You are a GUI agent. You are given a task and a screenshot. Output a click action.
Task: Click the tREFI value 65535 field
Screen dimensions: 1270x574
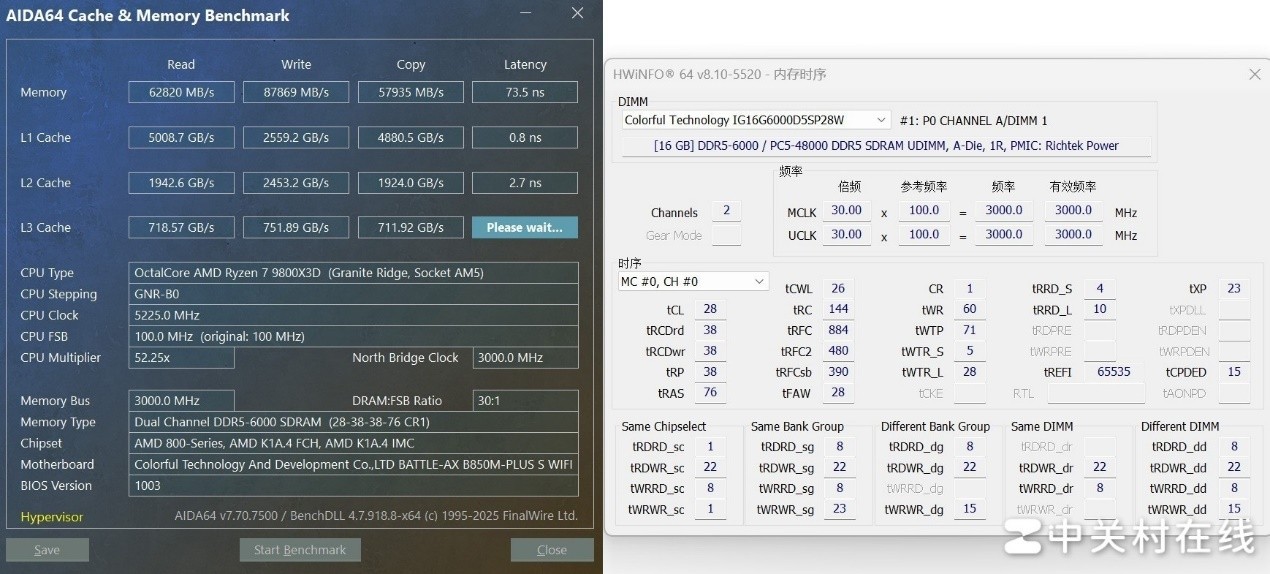(1113, 372)
